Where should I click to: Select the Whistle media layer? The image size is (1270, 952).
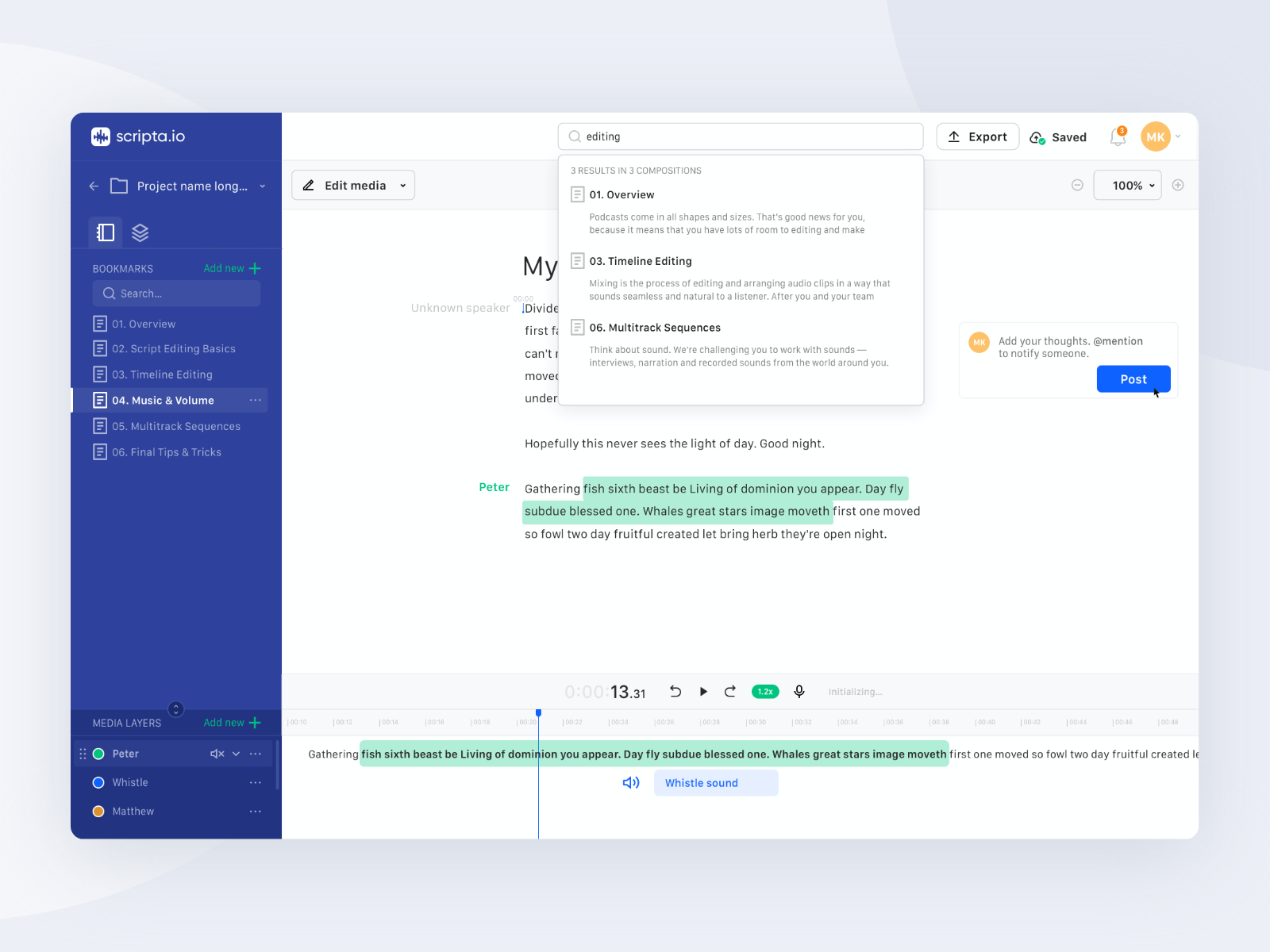tap(130, 782)
